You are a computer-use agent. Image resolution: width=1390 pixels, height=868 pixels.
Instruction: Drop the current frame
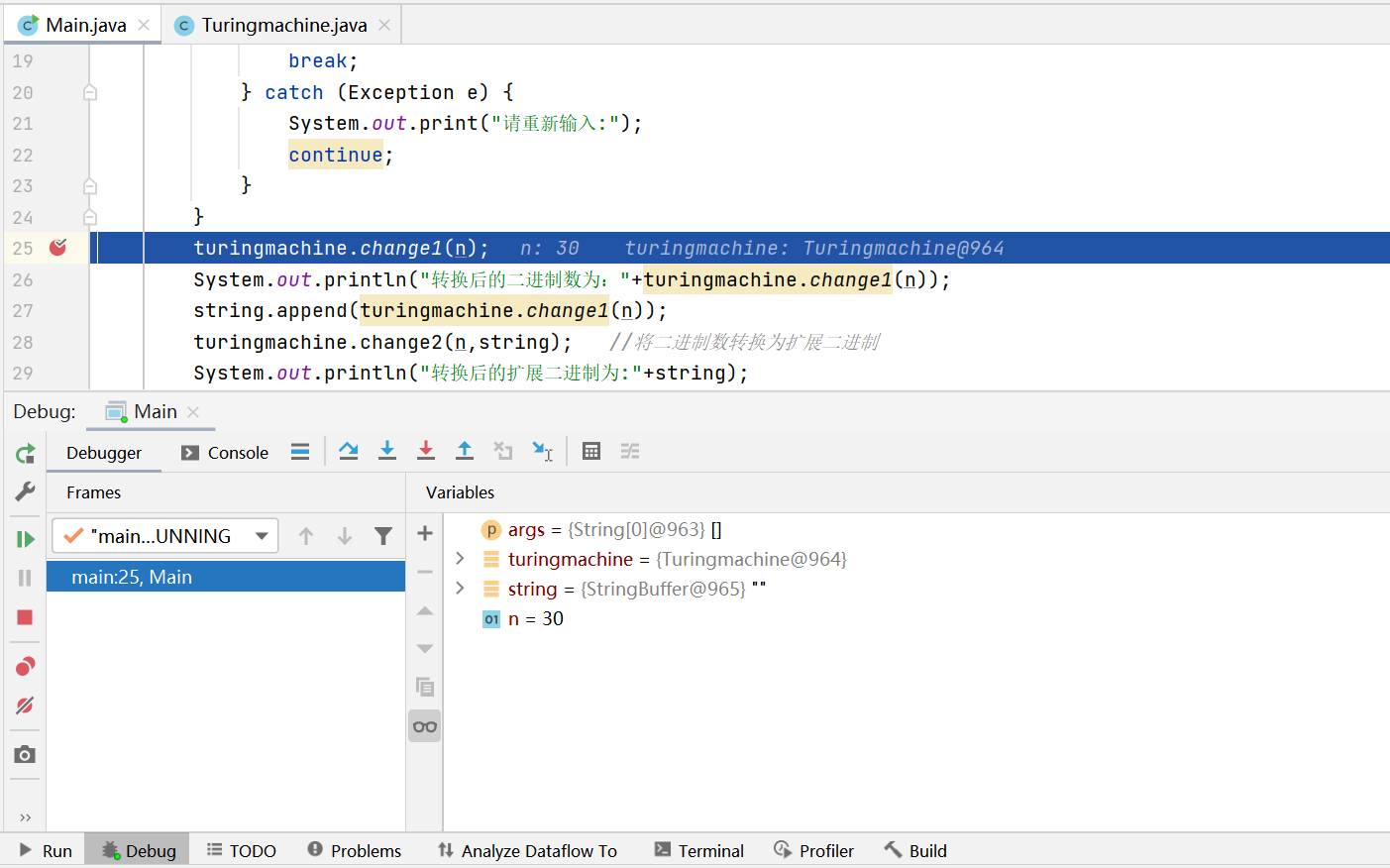(503, 452)
